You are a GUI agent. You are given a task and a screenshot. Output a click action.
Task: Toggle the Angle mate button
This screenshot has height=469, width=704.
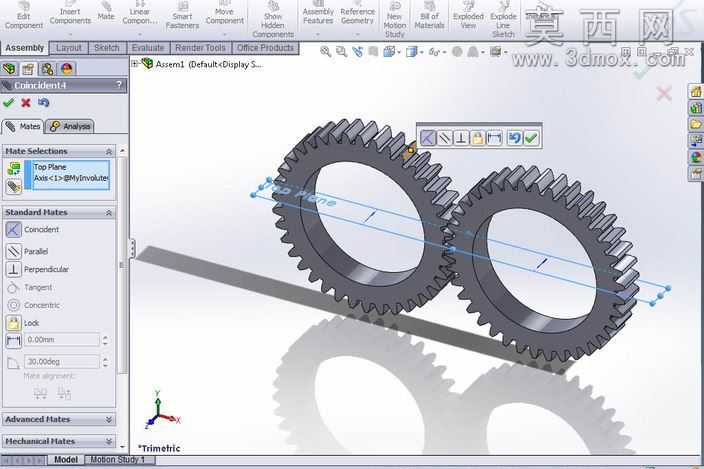[13, 362]
